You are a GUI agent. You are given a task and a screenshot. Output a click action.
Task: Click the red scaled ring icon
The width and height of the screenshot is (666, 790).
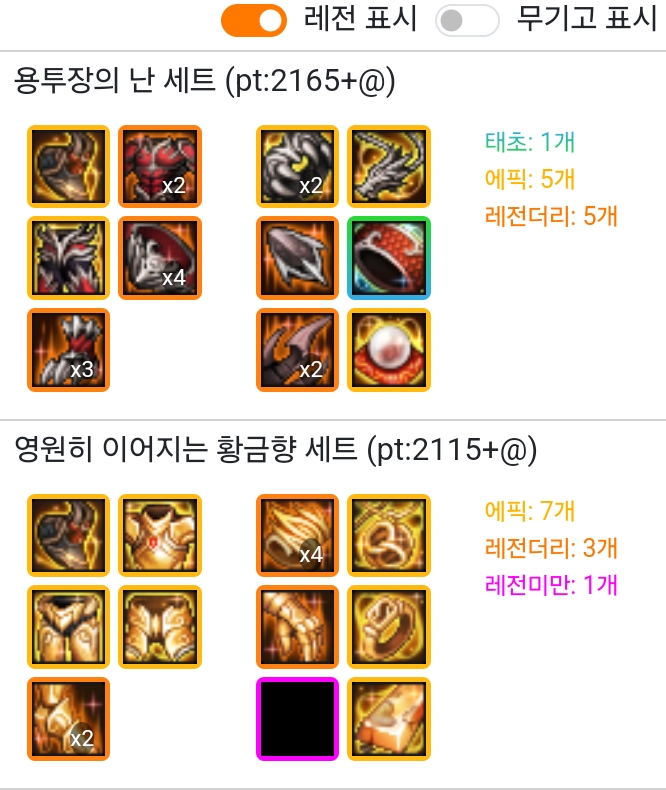pyautogui.click(x=389, y=258)
